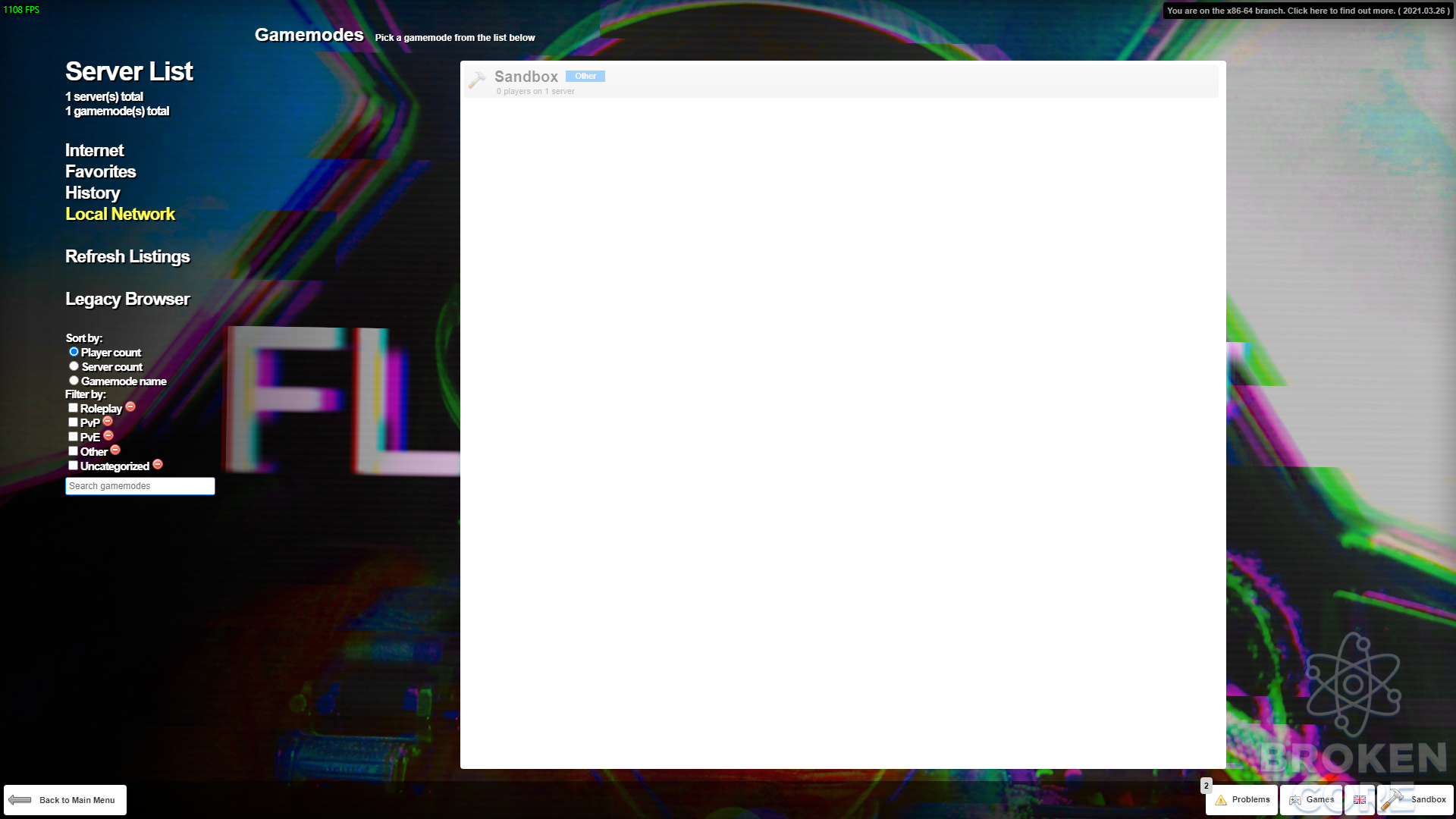The height and width of the screenshot is (819, 1456).
Task: Click the Sandbox gamemode wrench icon at bottom right
Action: pyautogui.click(x=1392, y=799)
